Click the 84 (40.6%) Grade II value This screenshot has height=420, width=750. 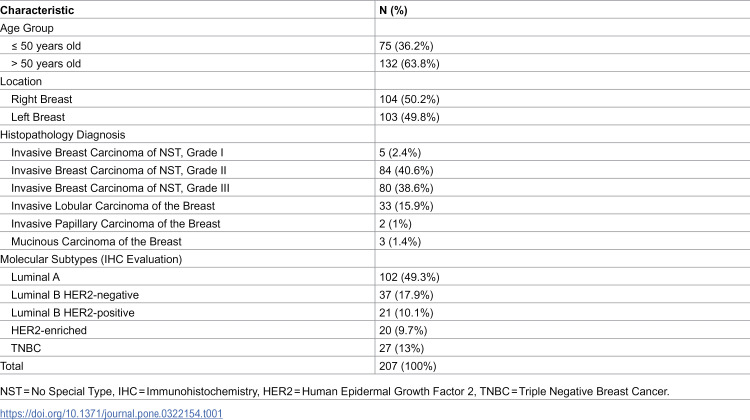406,170
